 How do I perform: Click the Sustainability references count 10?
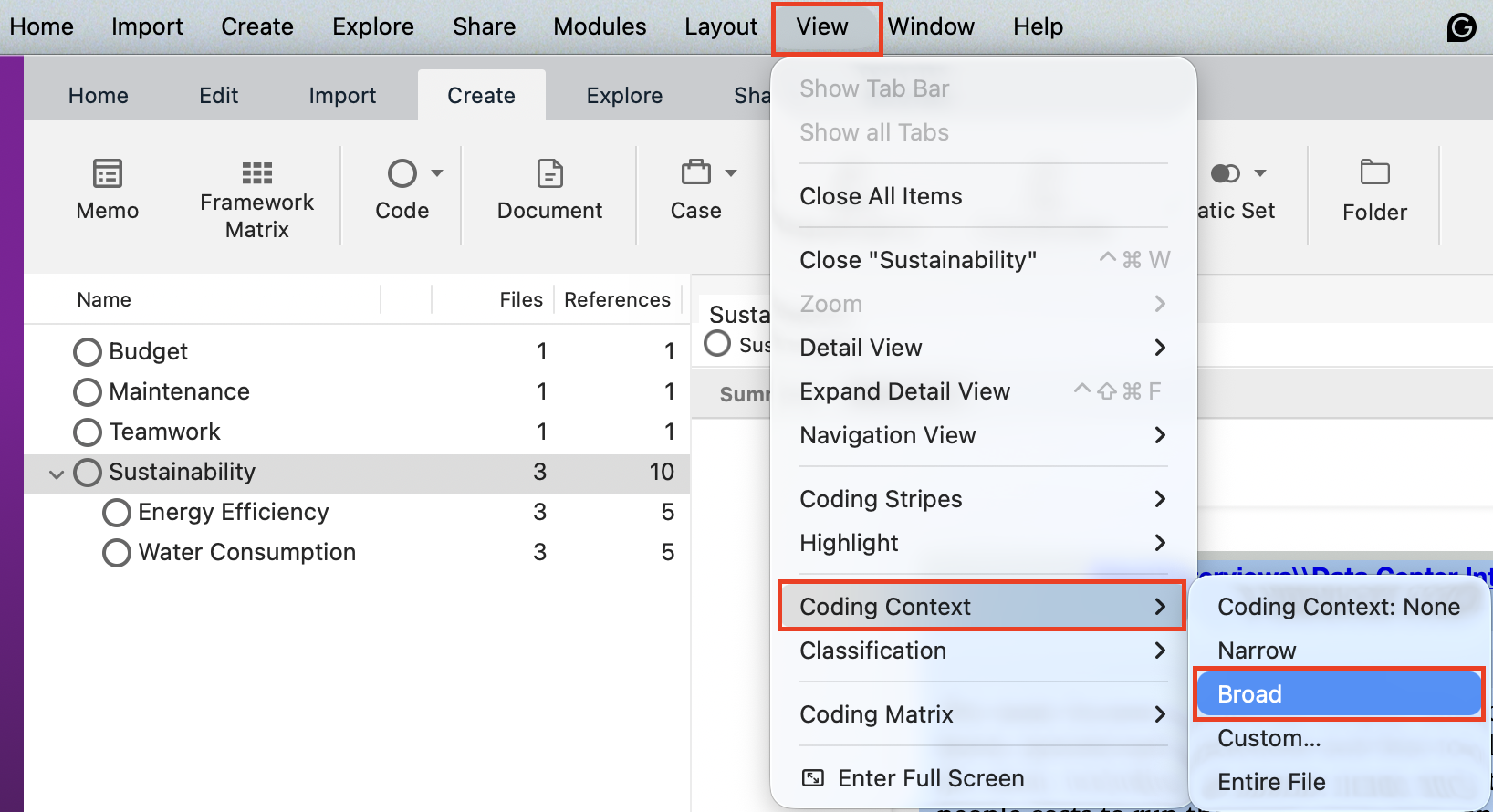662,472
